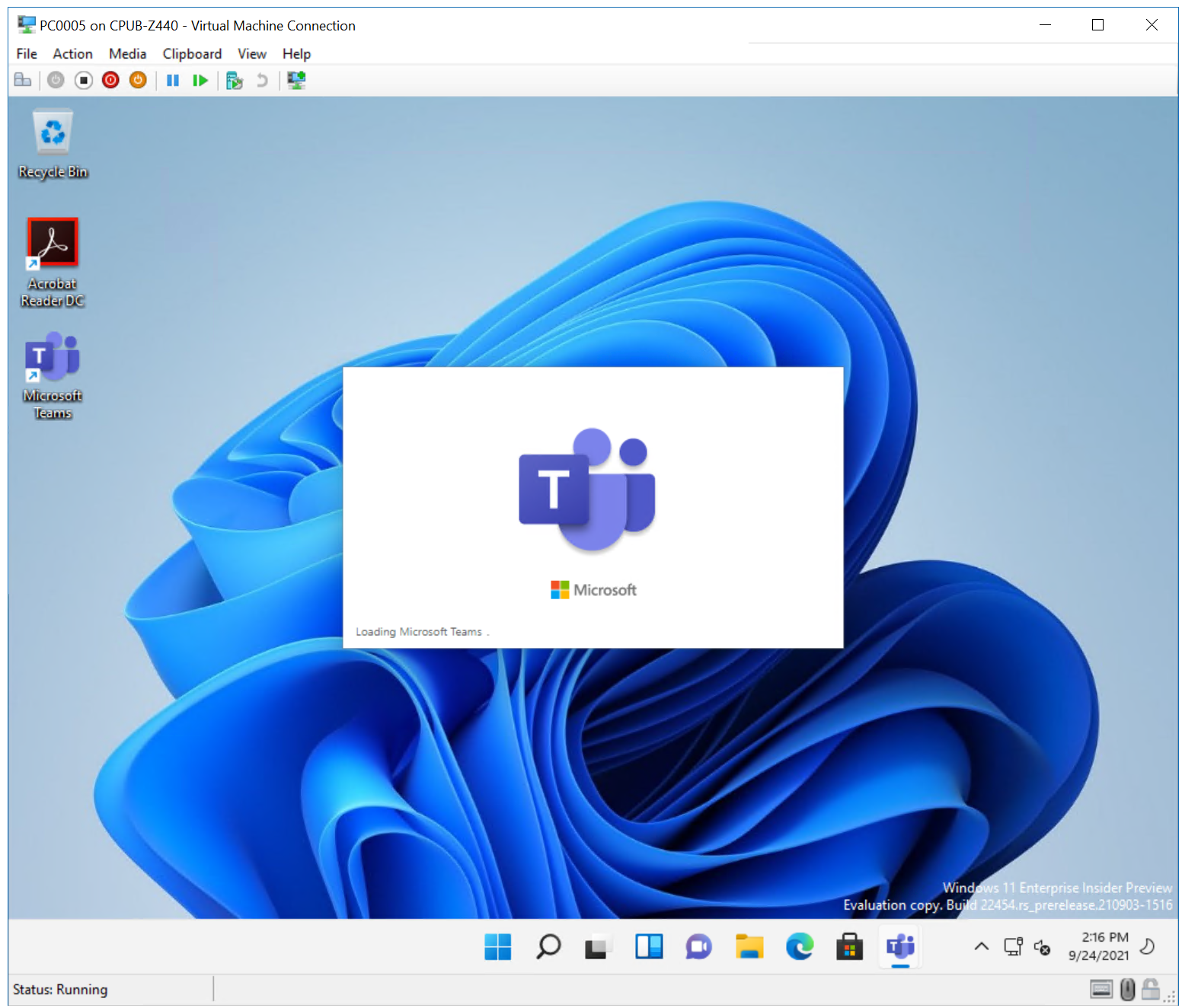Open the View menu

pos(251,54)
